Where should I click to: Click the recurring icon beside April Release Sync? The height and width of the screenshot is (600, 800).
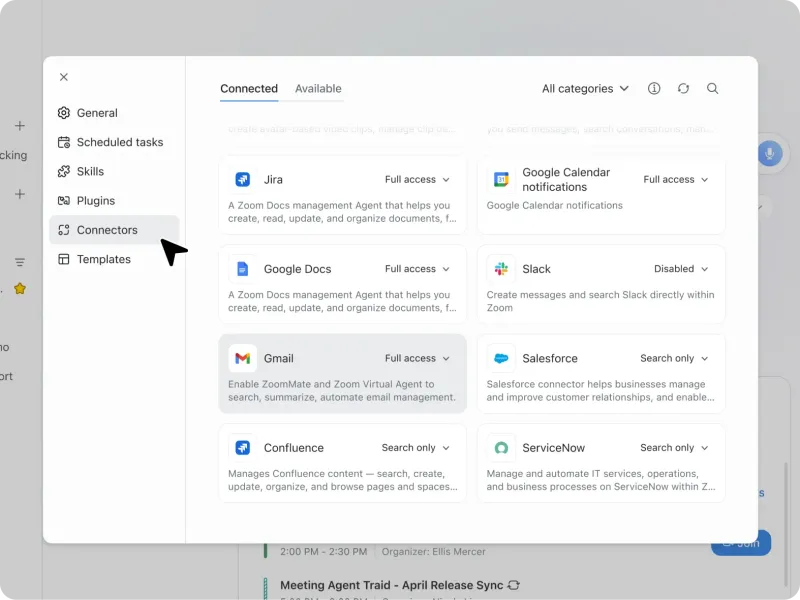pos(514,585)
